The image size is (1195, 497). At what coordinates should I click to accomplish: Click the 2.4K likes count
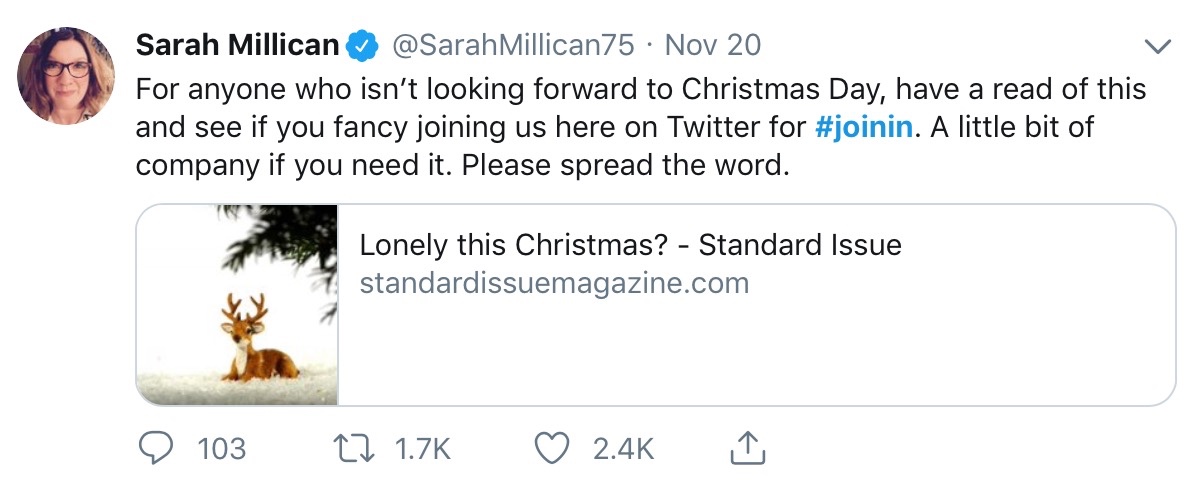point(623,449)
